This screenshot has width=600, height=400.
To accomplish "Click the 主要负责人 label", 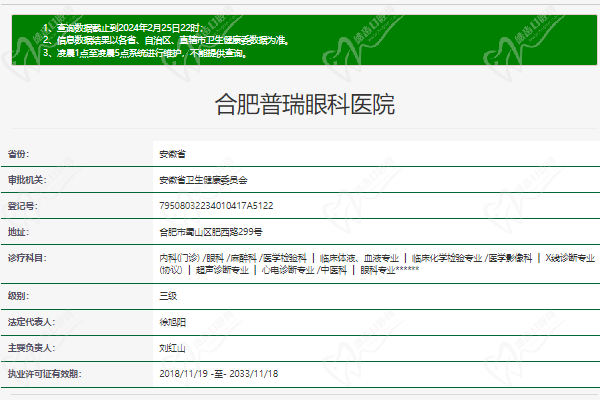I will 31,348.
